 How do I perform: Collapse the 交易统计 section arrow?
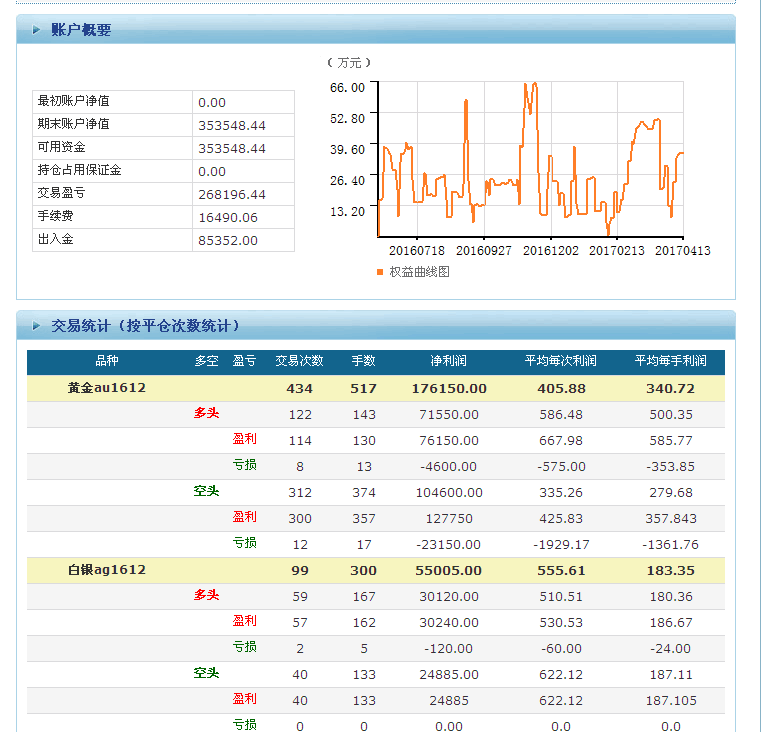pyautogui.click(x=37, y=326)
